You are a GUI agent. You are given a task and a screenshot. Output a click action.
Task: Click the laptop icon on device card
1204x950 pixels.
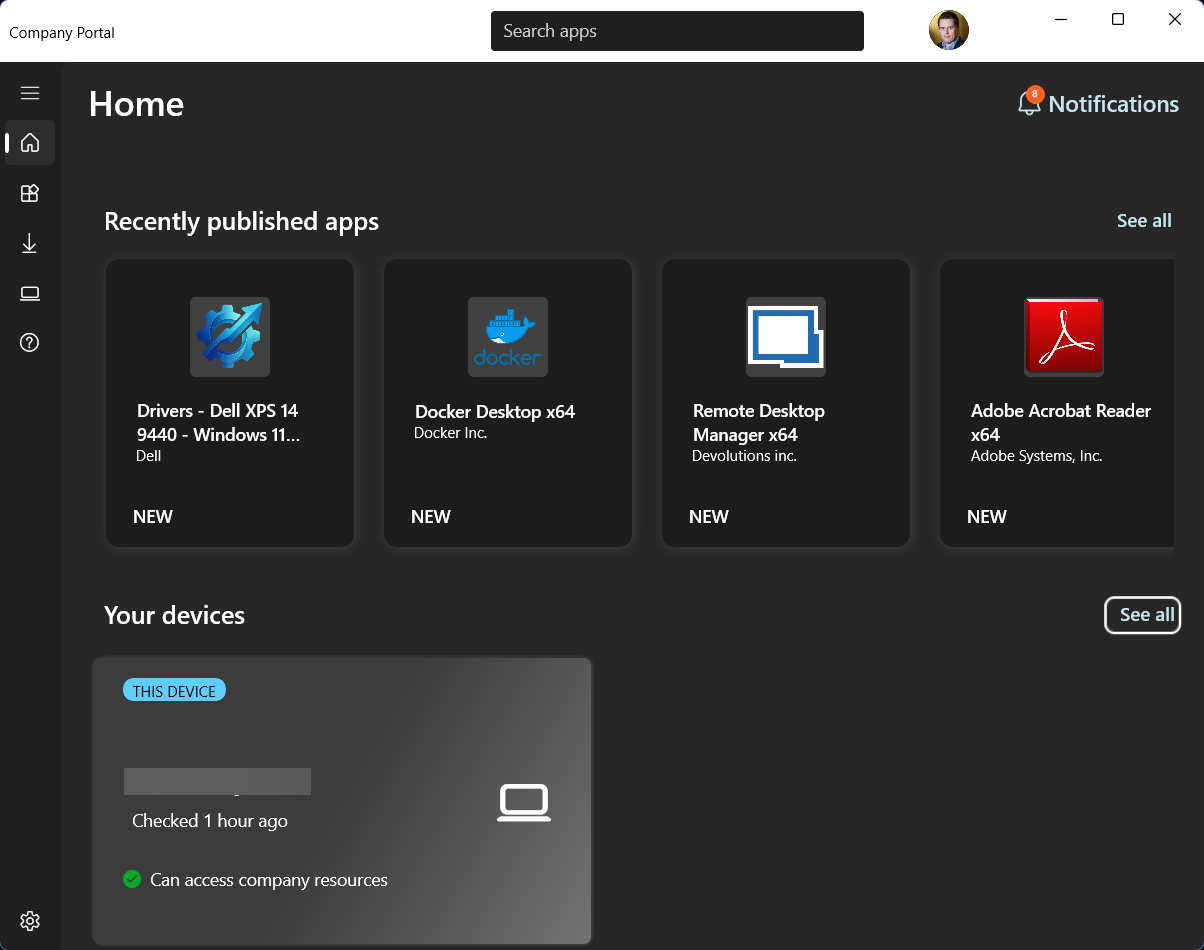pos(524,803)
